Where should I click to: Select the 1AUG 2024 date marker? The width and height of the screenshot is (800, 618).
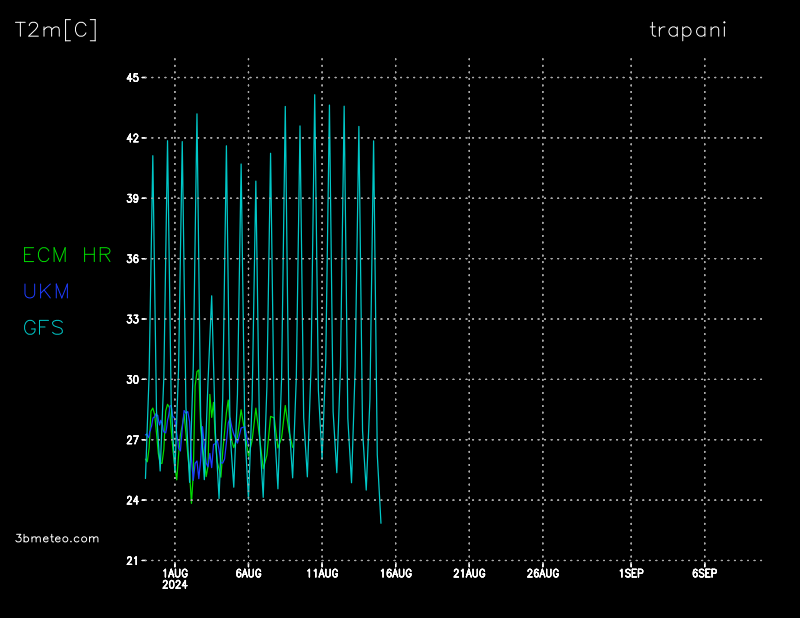coord(175,579)
